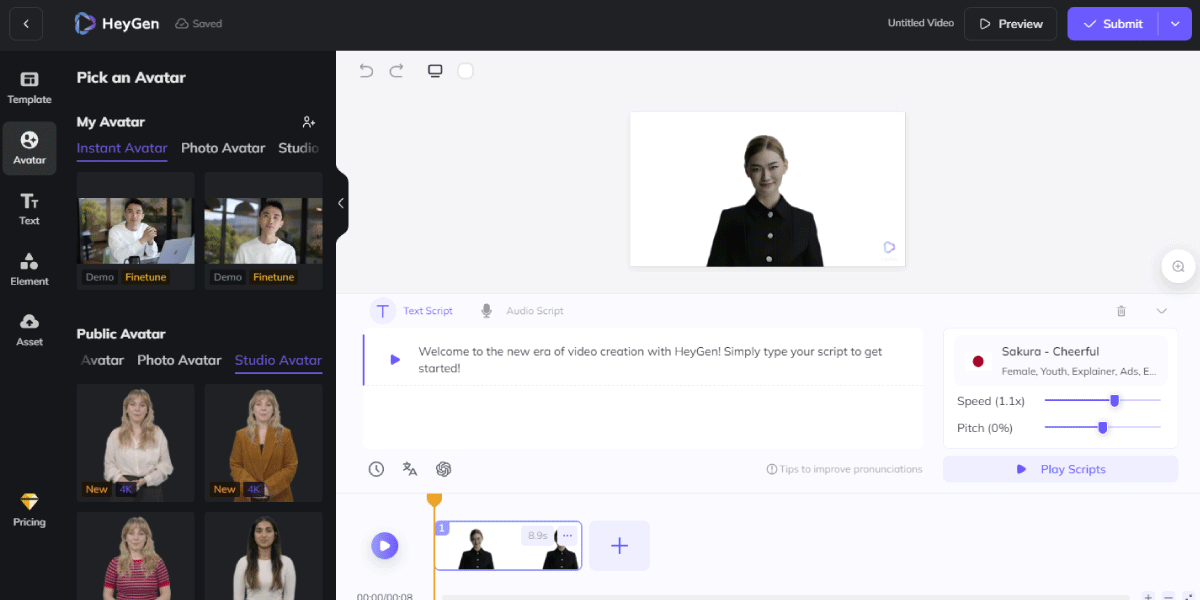Adjust the Speed slider

pyautogui.click(x=1114, y=400)
